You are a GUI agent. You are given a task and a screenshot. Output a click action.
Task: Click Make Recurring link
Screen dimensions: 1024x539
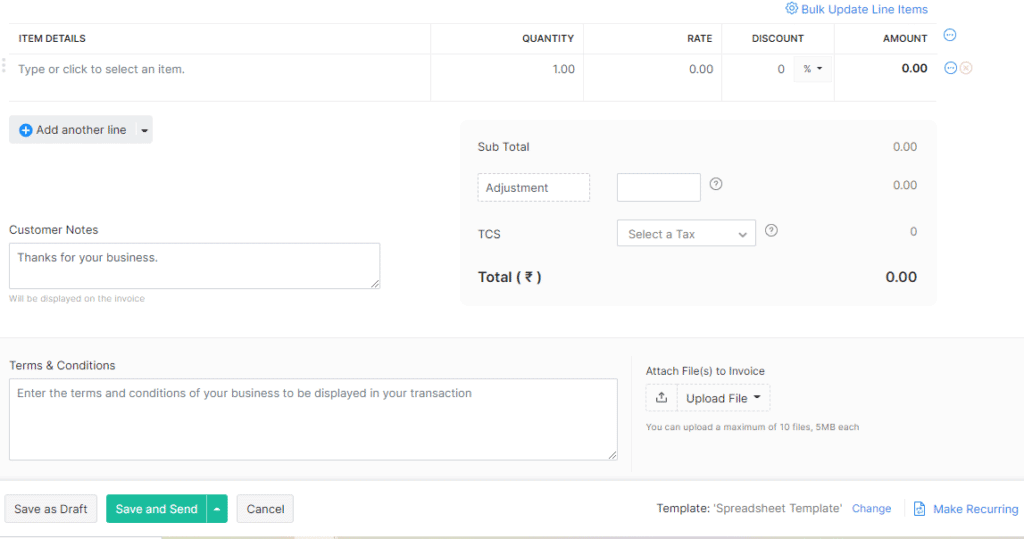[975, 509]
